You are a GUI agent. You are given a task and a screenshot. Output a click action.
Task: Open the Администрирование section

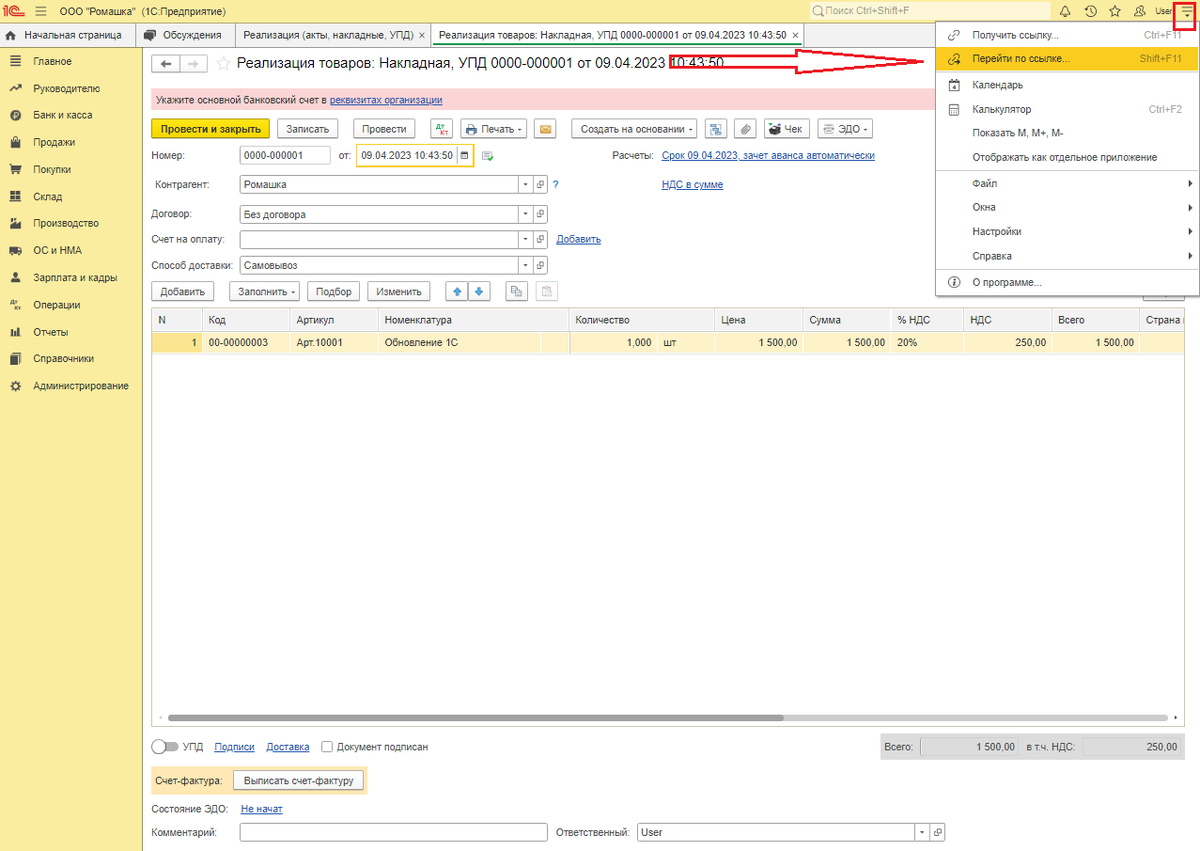[x=80, y=386]
